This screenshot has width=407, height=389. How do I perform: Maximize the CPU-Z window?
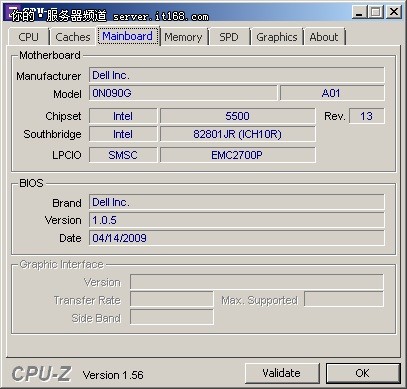[376, 12]
